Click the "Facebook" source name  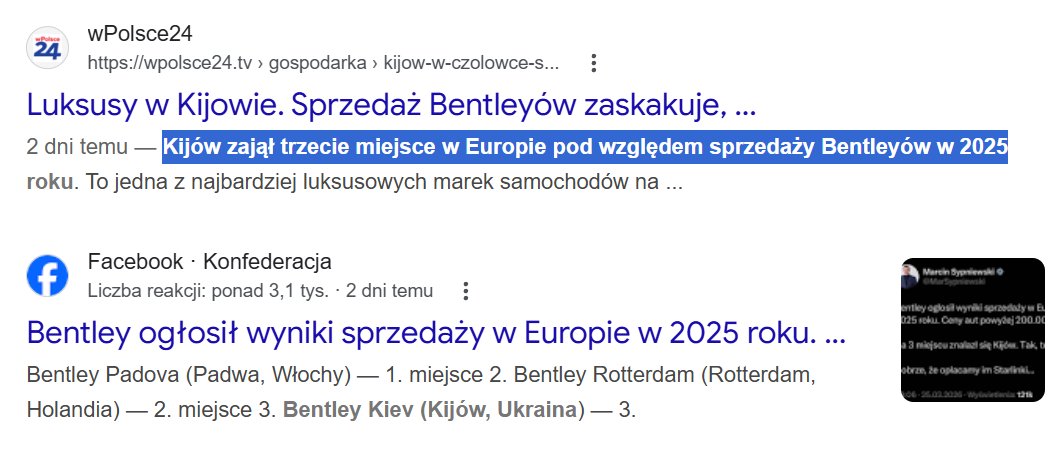(135, 262)
